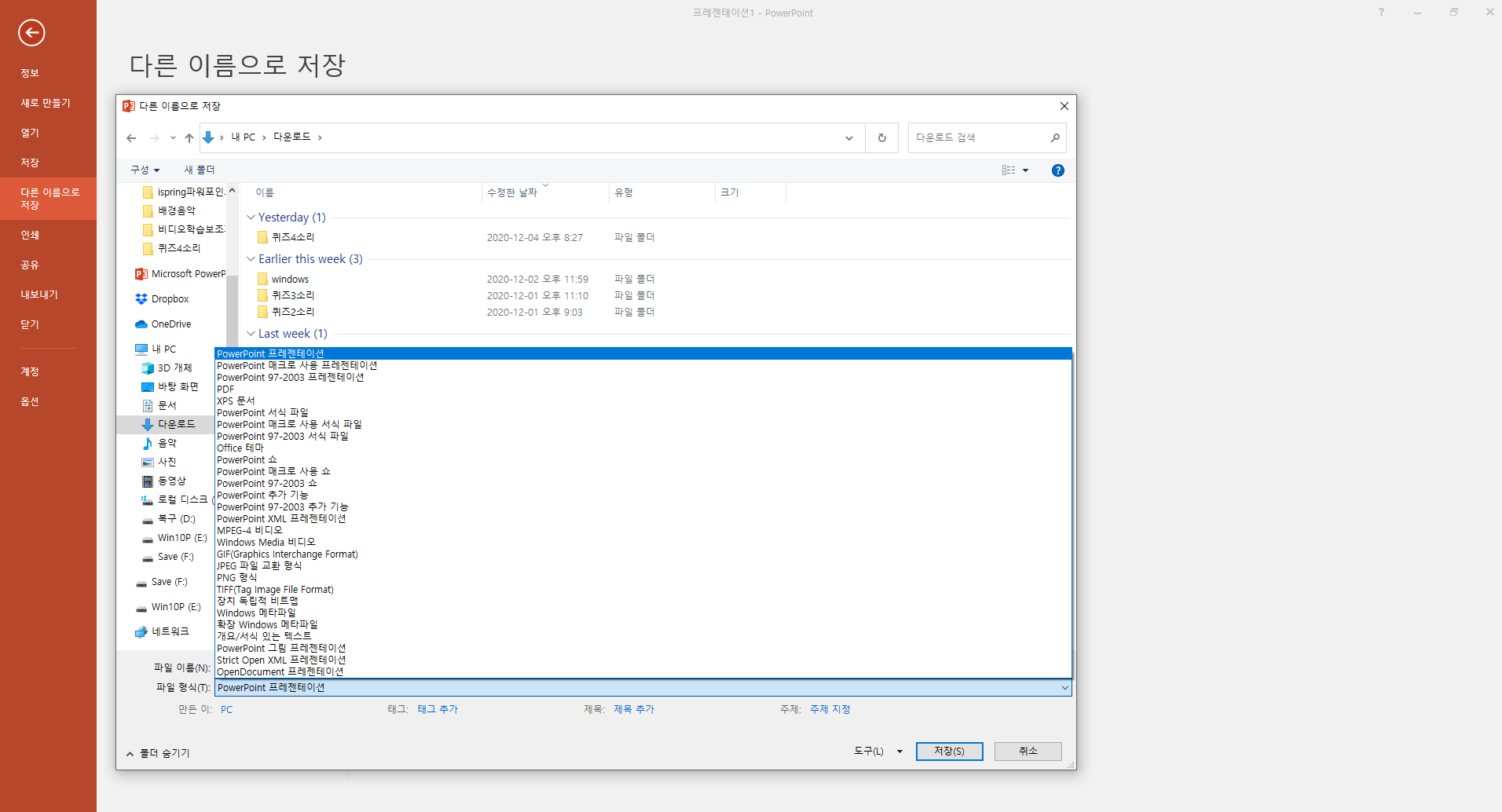Expand the address bar history dropdown

(849, 138)
